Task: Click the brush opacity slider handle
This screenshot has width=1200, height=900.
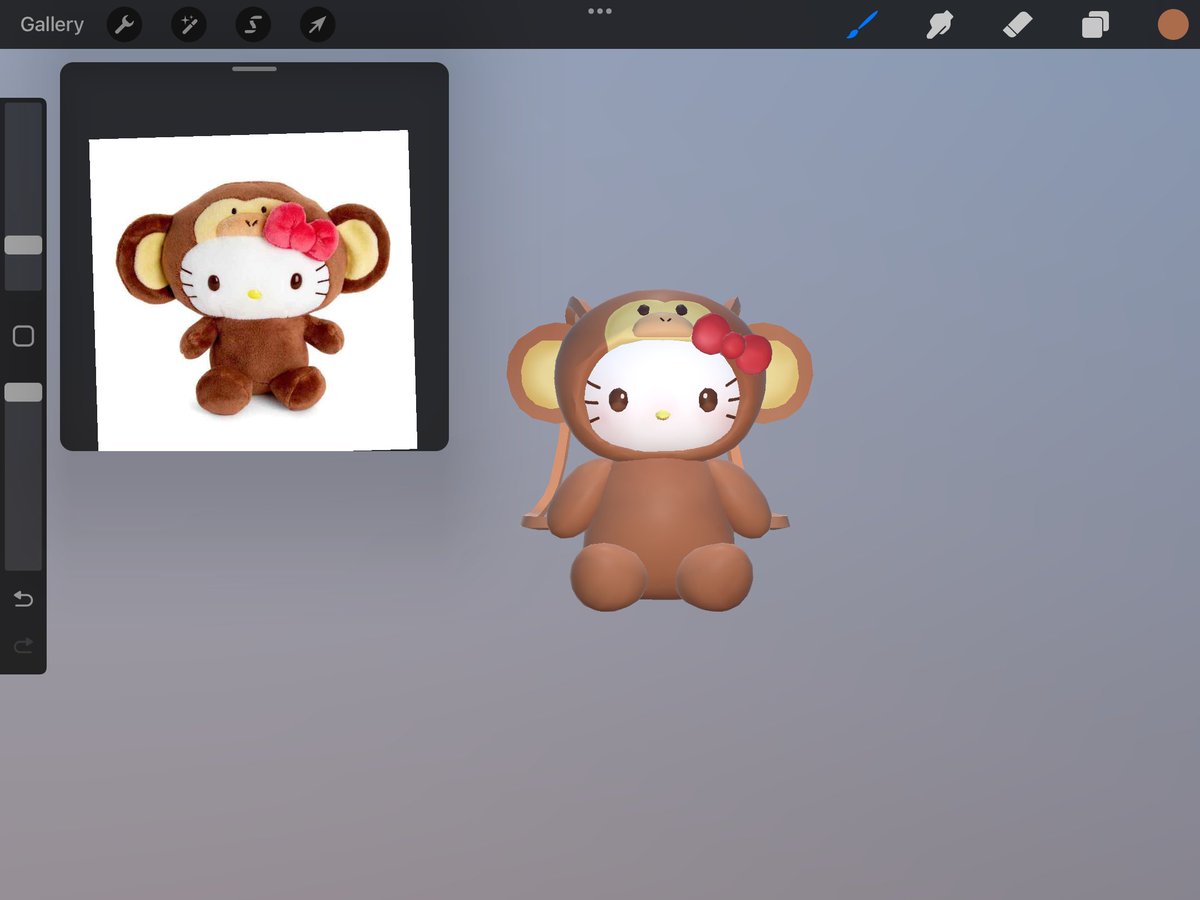Action: click(x=23, y=392)
